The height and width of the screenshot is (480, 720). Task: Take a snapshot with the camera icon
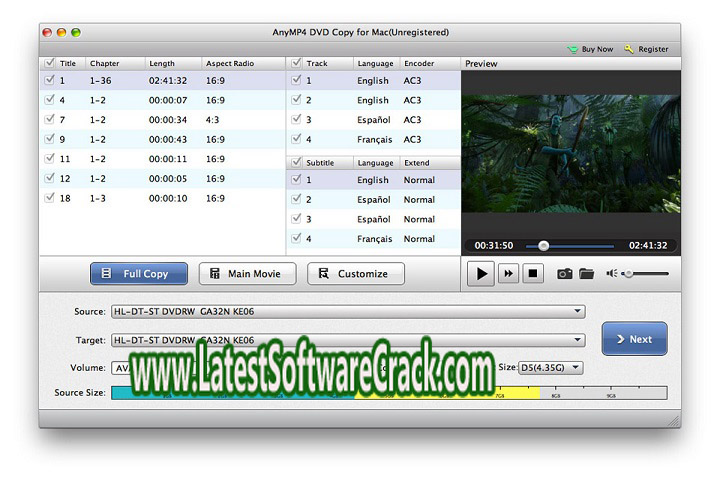click(565, 273)
